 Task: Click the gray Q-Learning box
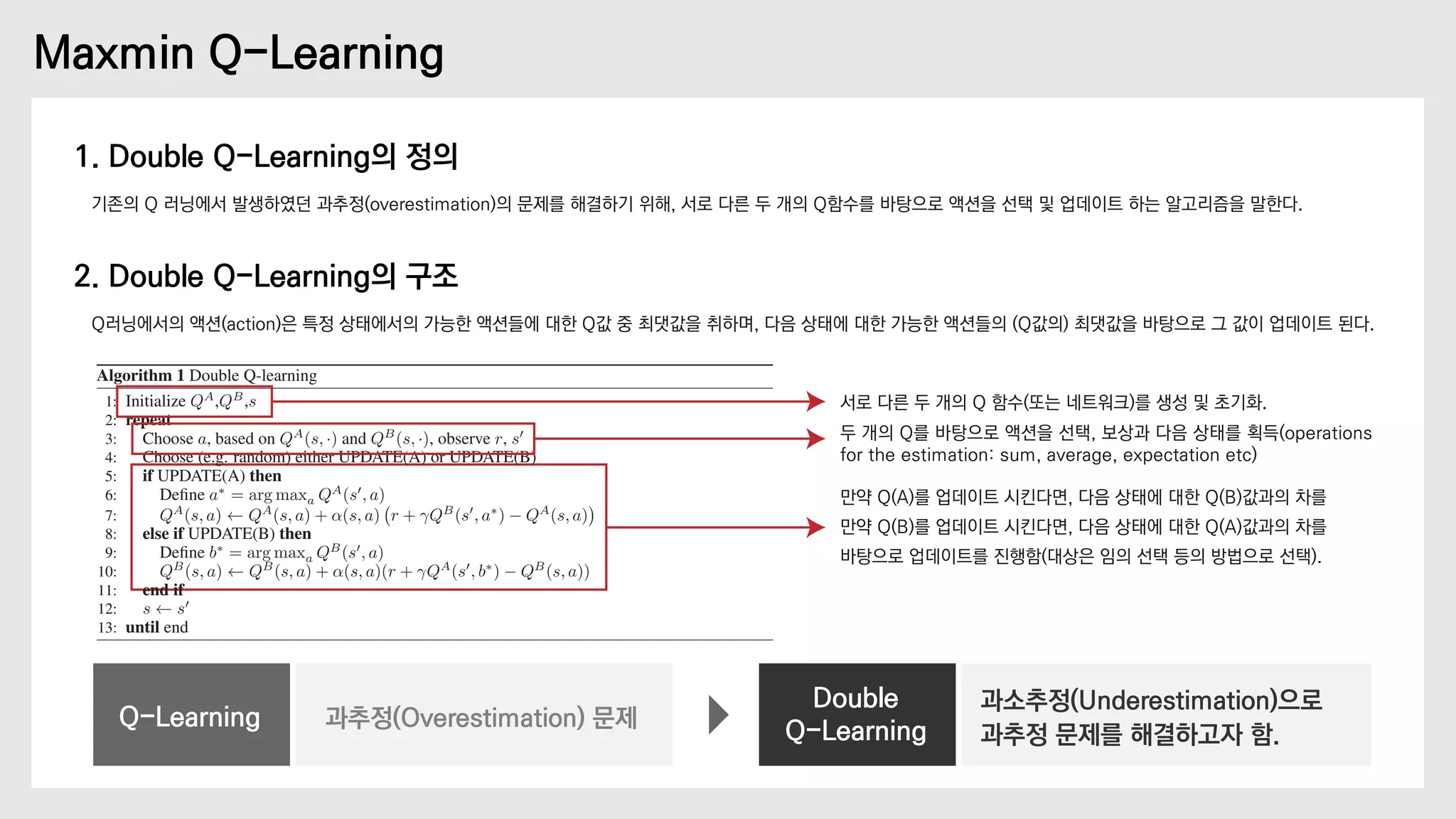tap(191, 714)
